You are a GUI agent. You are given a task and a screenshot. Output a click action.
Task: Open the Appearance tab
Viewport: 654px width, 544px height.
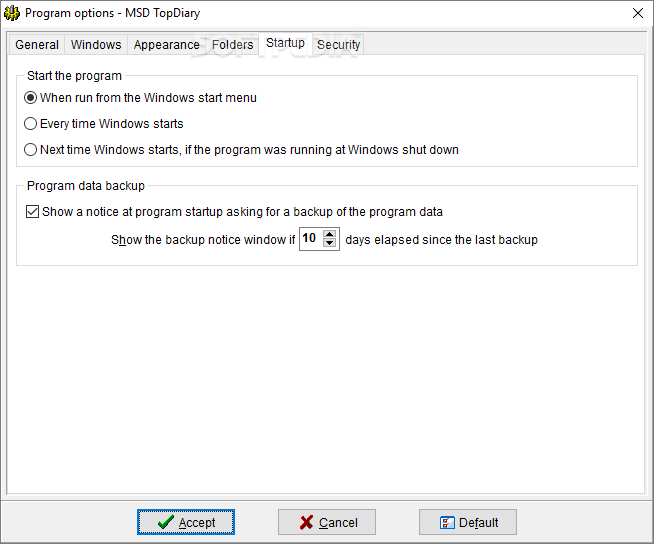166,45
